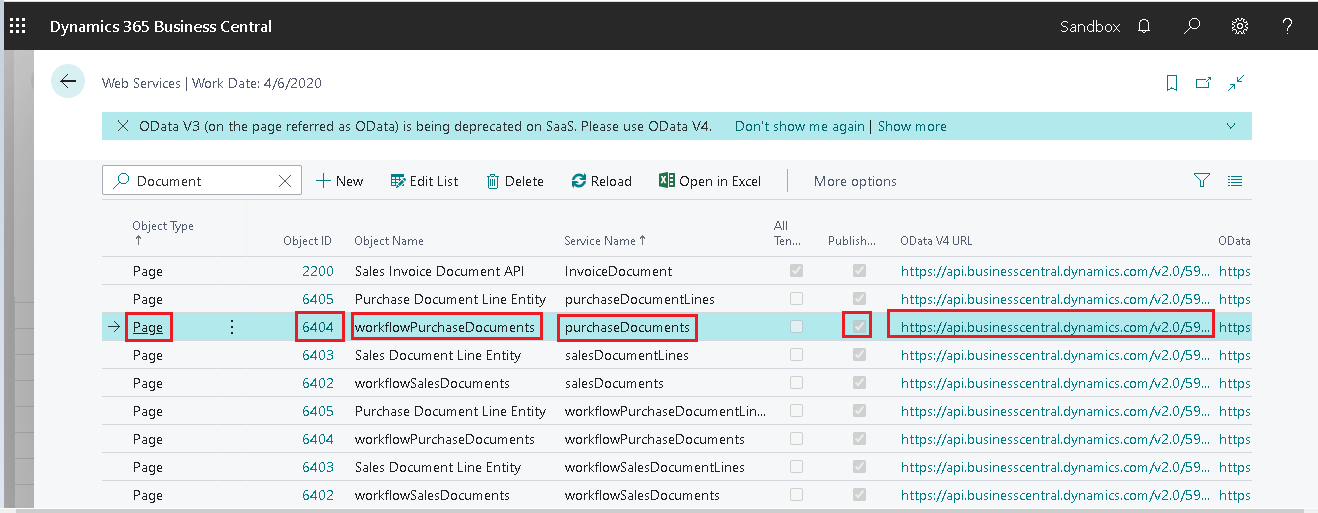The height and width of the screenshot is (513, 1318).
Task: Select purchaseDocuments service name cell
Action: [x=627, y=327]
